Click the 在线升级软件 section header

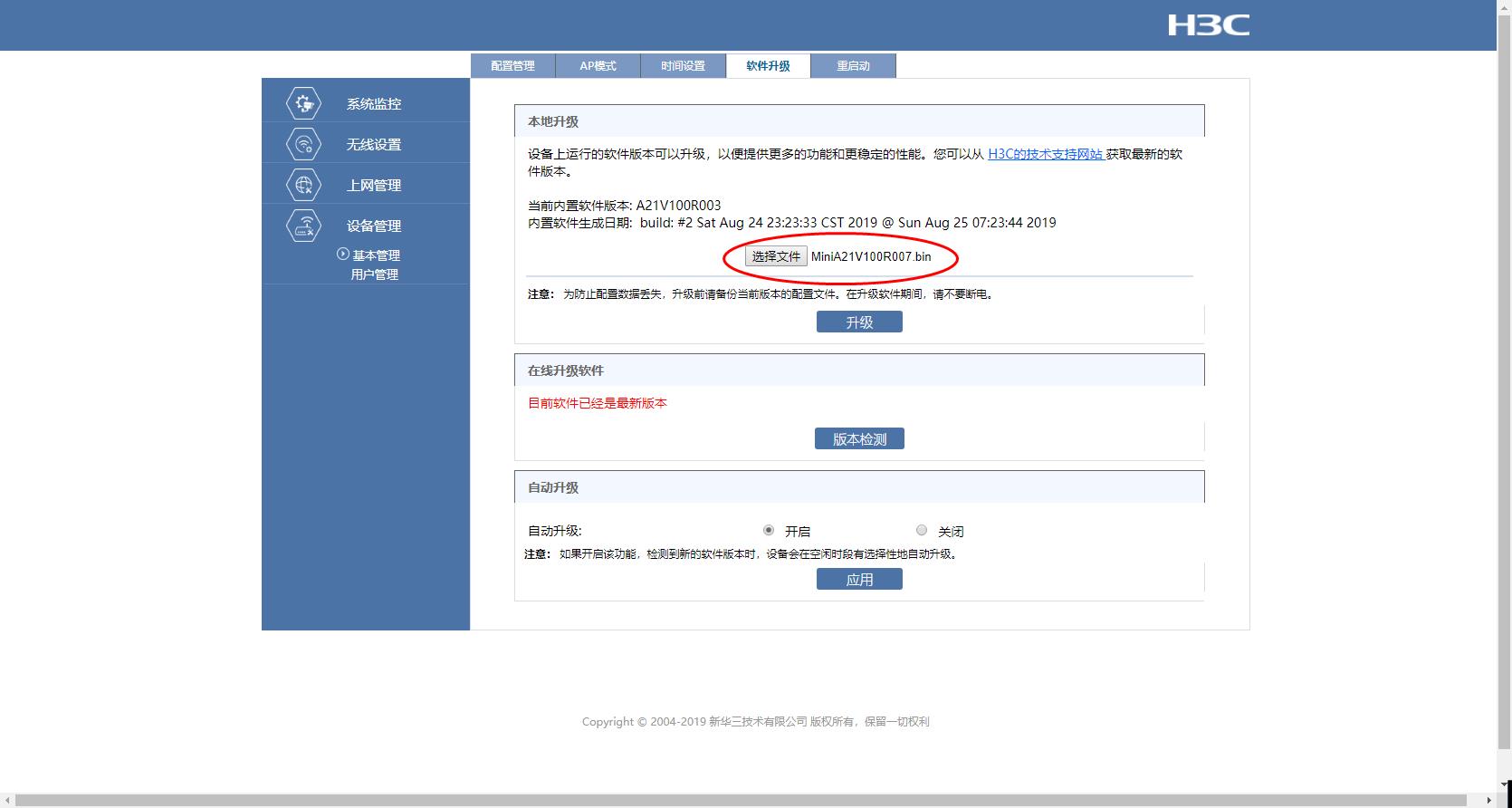[x=859, y=370]
